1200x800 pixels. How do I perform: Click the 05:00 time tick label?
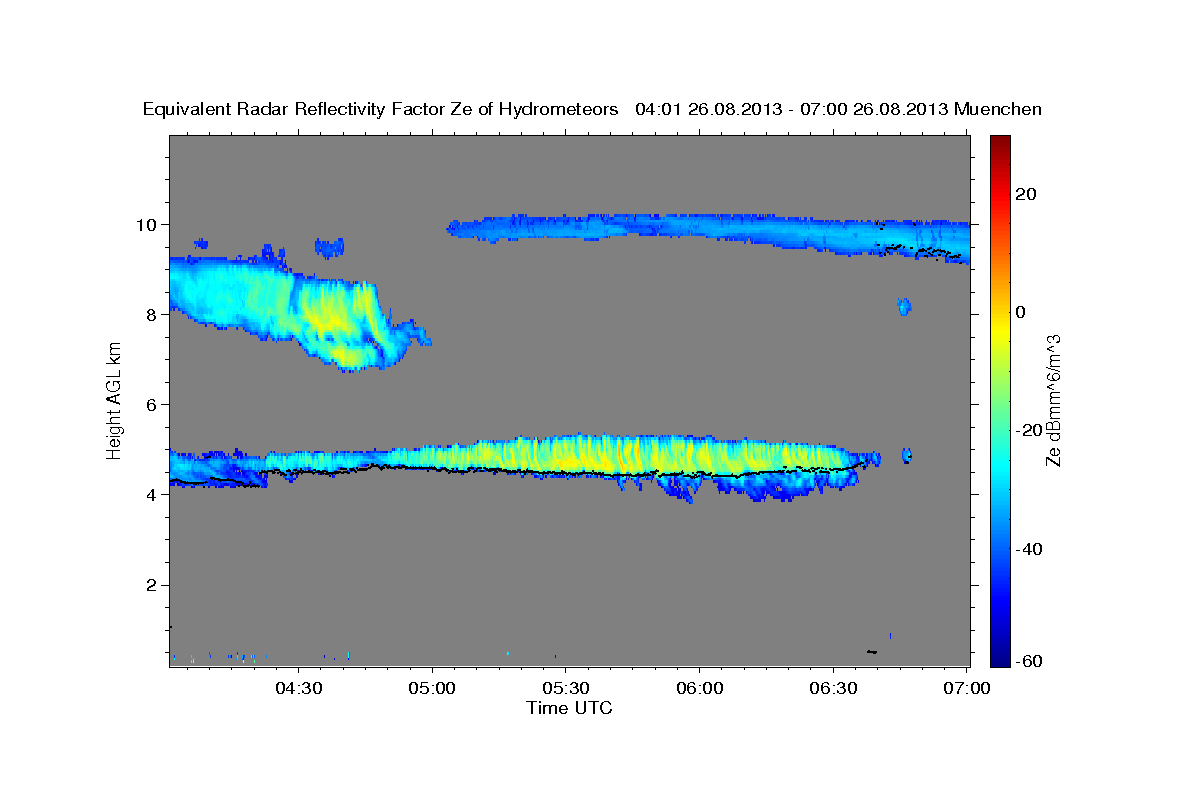(433, 689)
